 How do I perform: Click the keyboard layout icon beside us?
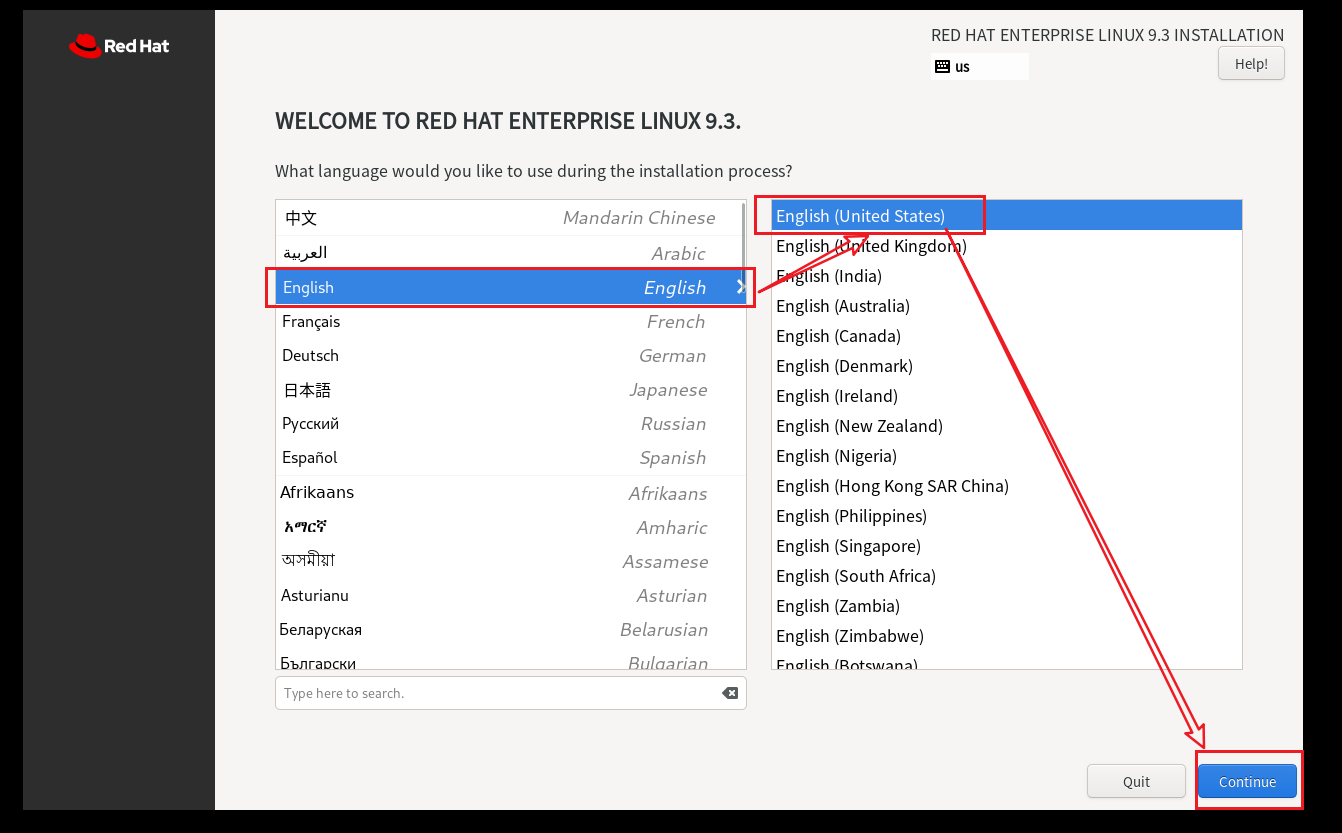(x=942, y=67)
